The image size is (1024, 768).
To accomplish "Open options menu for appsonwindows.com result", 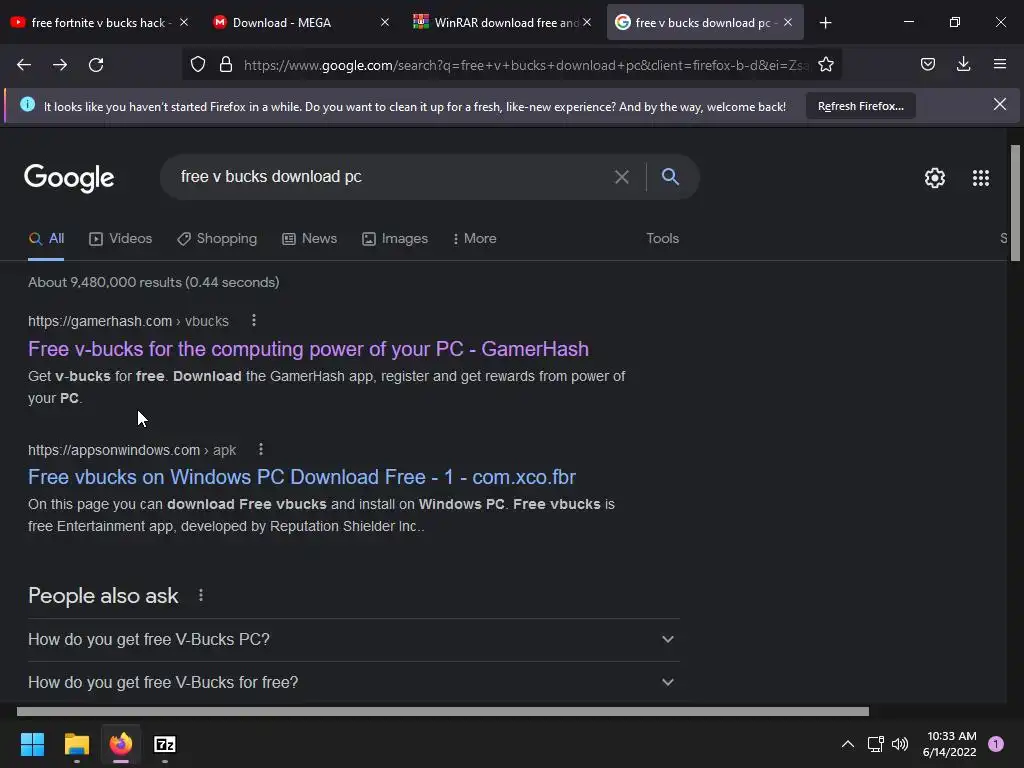I will coord(261,449).
